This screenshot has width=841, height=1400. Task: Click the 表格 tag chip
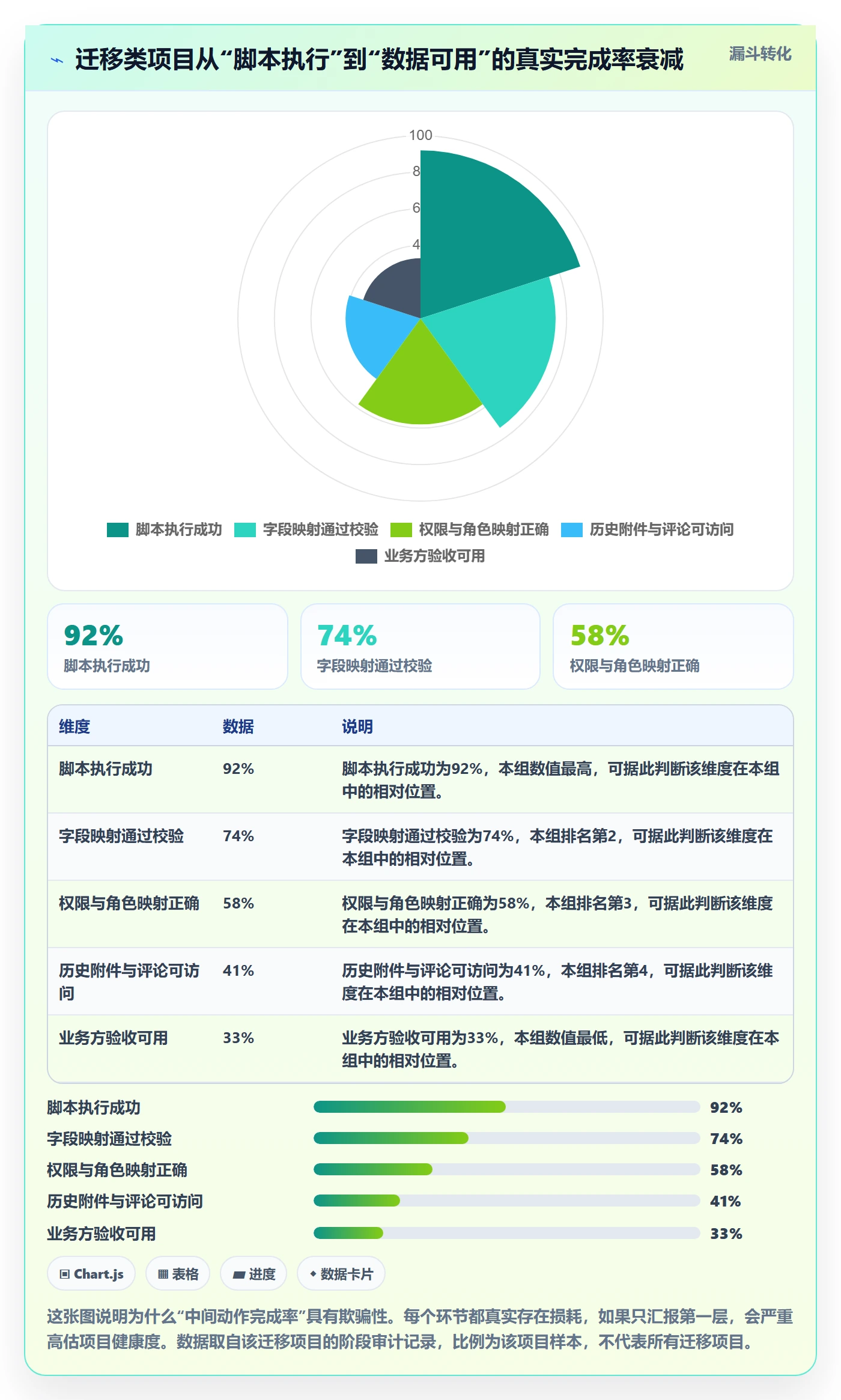[178, 1273]
